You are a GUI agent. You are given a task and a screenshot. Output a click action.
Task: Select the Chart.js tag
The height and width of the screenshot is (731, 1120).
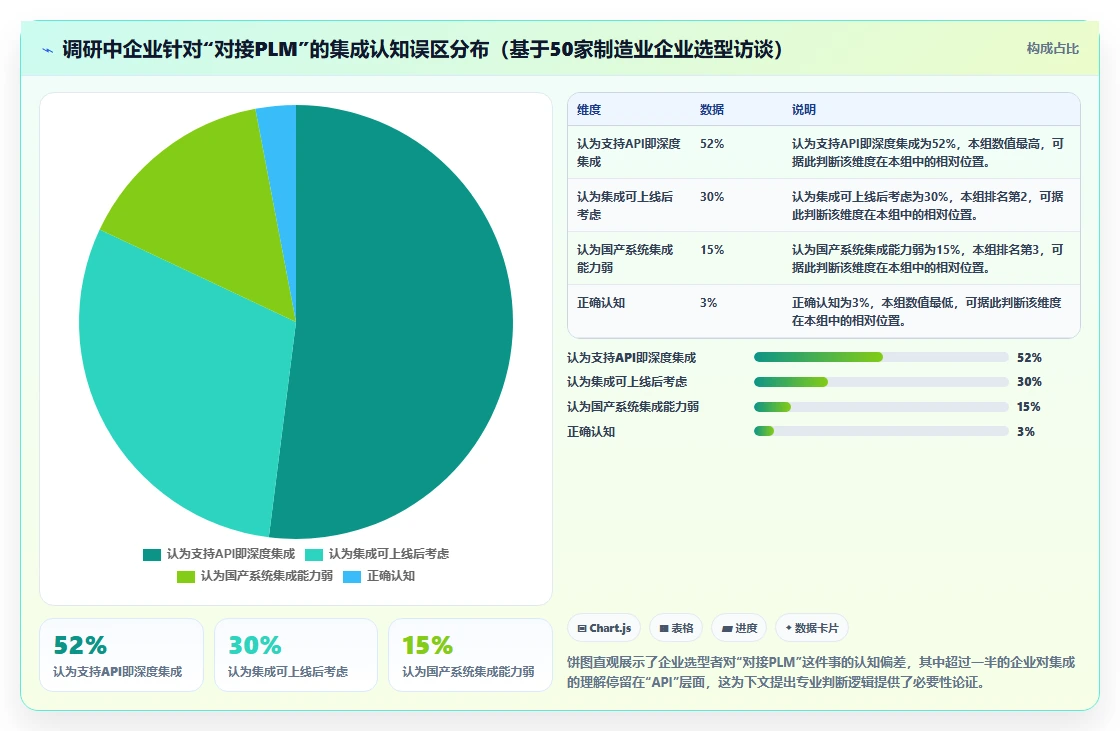tap(604, 628)
